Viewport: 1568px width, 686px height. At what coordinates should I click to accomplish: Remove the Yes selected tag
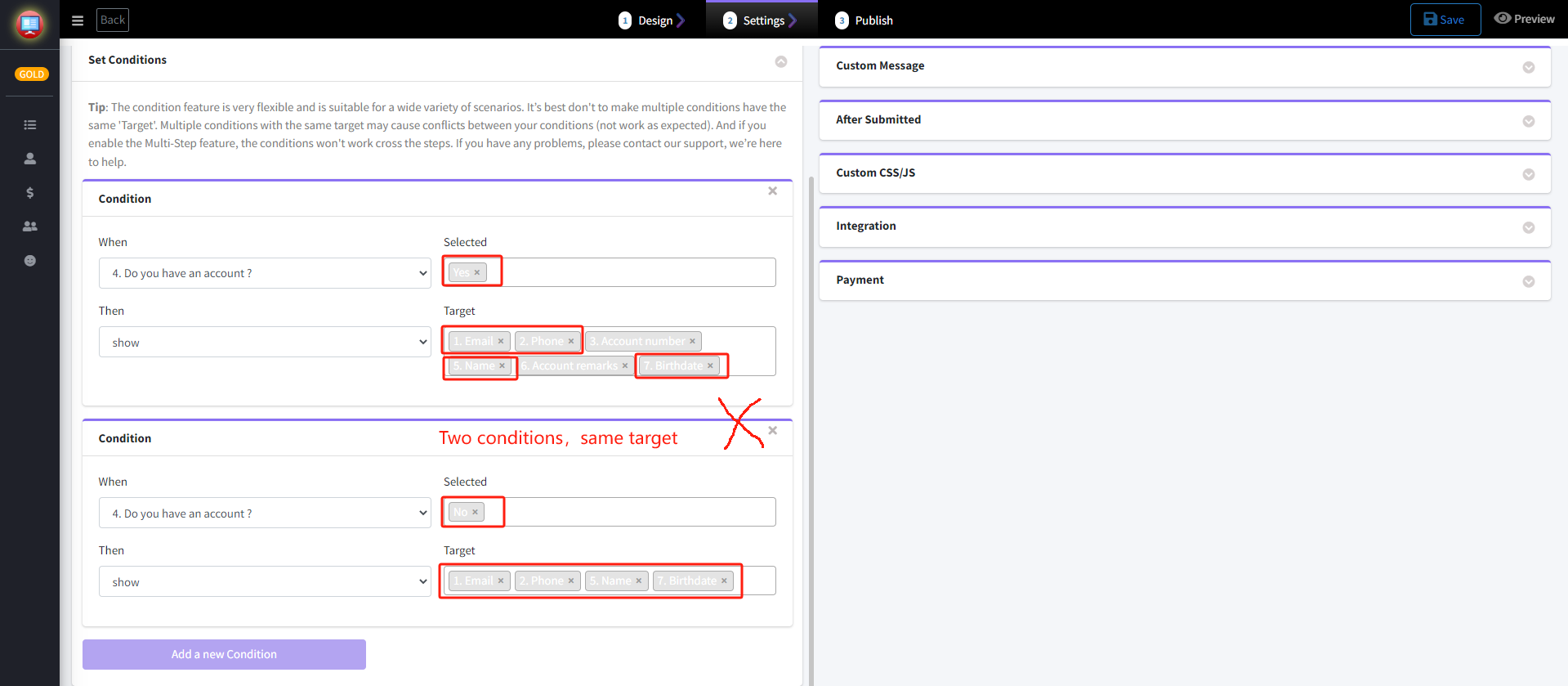[x=477, y=272]
